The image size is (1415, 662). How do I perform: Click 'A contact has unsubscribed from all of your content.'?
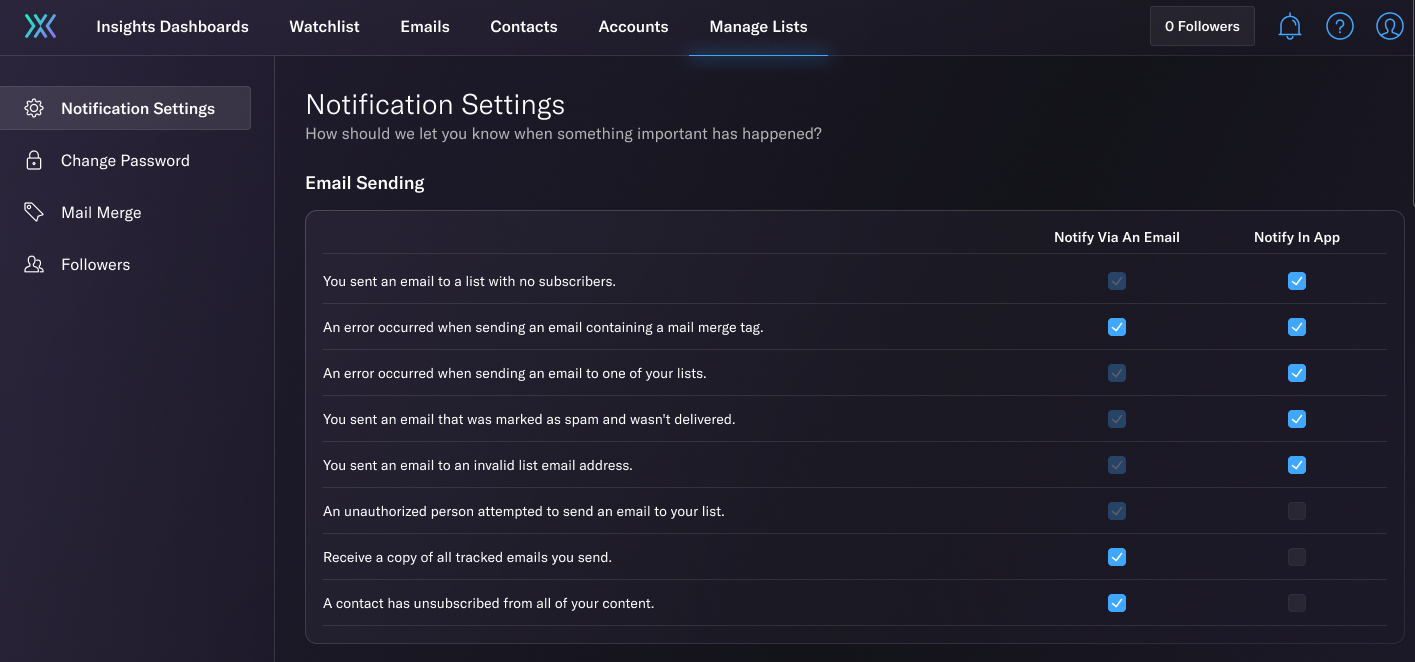tap(489, 603)
